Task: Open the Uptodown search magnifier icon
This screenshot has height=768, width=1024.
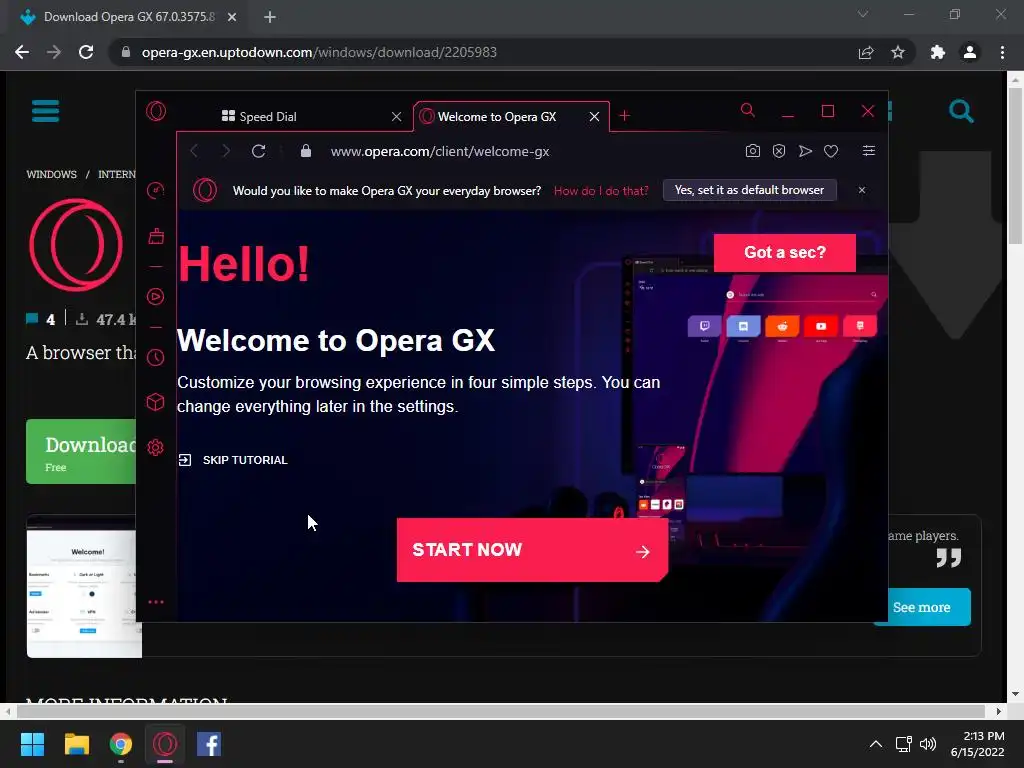Action: (961, 111)
